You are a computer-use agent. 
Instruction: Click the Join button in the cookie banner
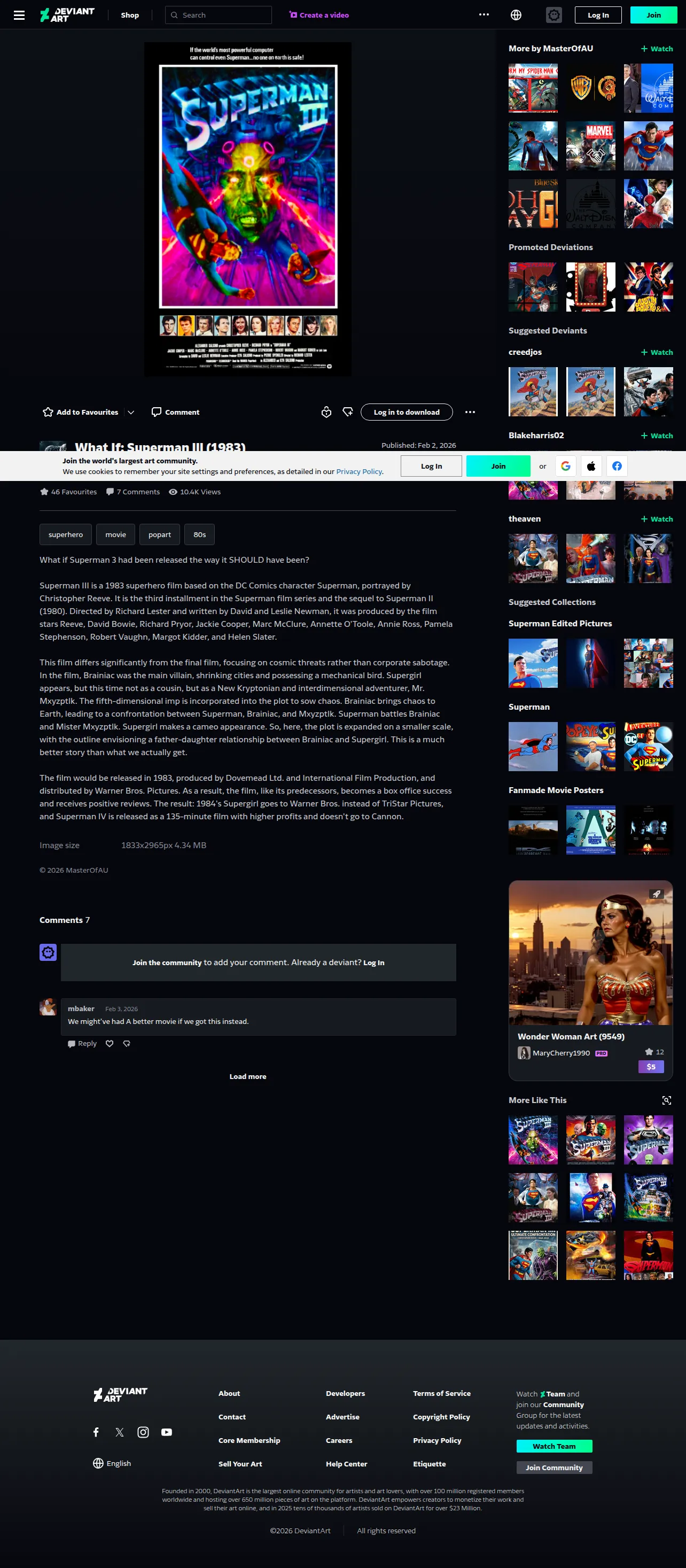coord(498,466)
